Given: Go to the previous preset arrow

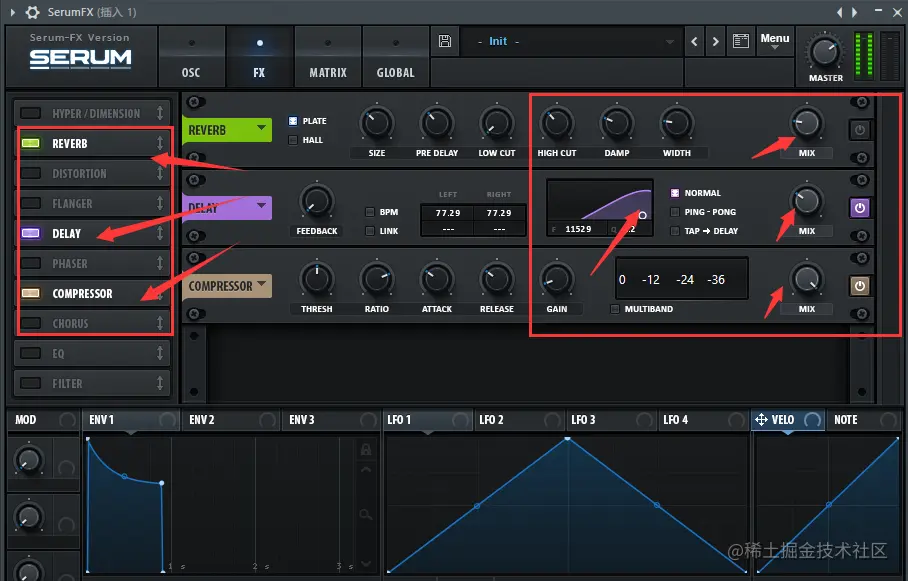Looking at the screenshot, I should coord(694,42).
